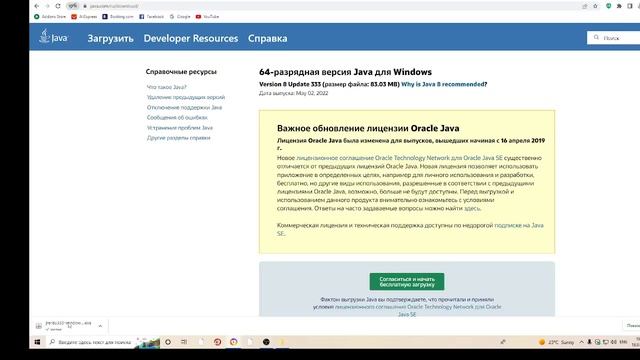The width and height of the screenshot is (640, 360).
Task: Open 'Отключение поддержки Java' sidebar link
Action: click(x=184, y=107)
